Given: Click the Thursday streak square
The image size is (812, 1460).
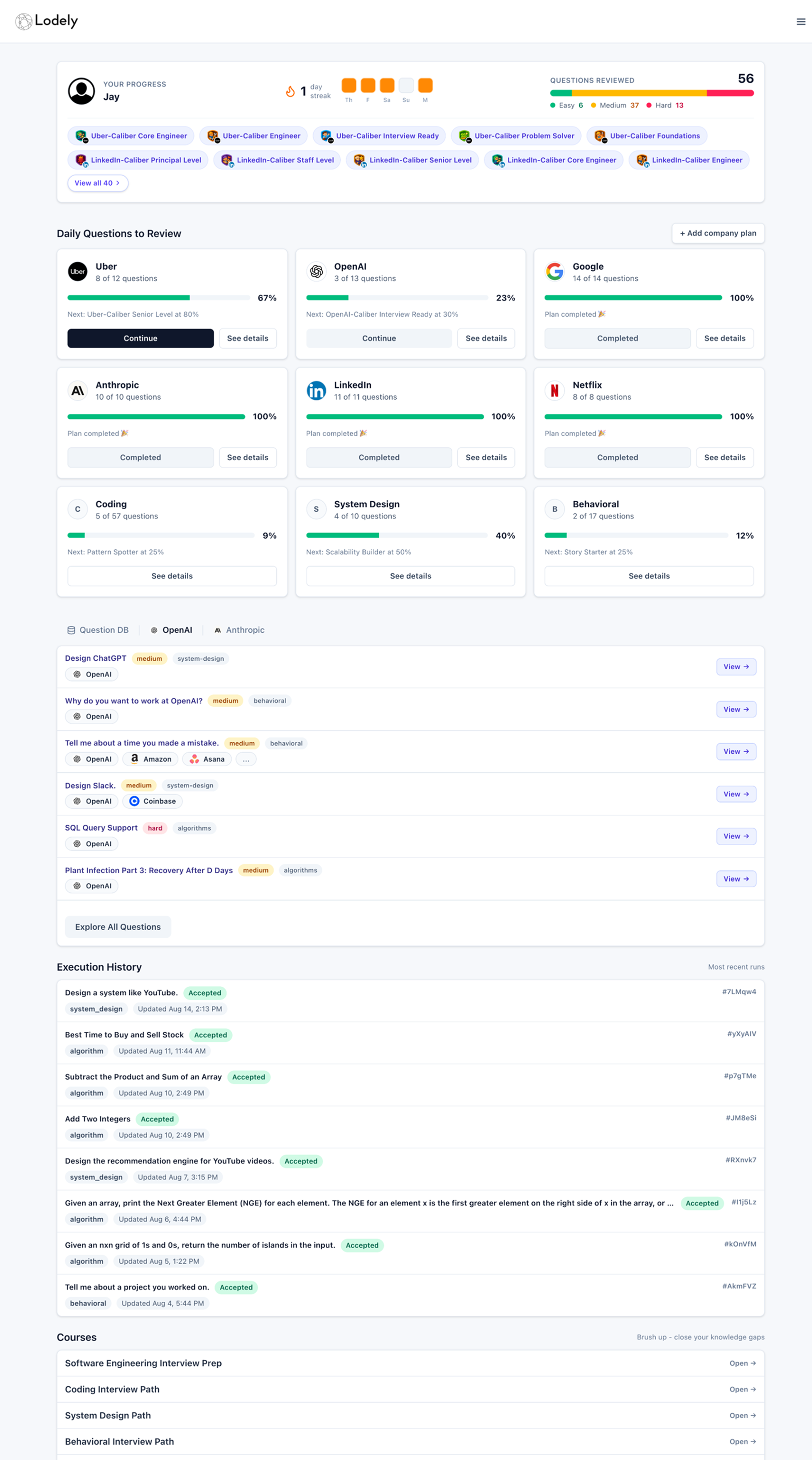Looking at the screenshot, I should click(x=349, y=85).
